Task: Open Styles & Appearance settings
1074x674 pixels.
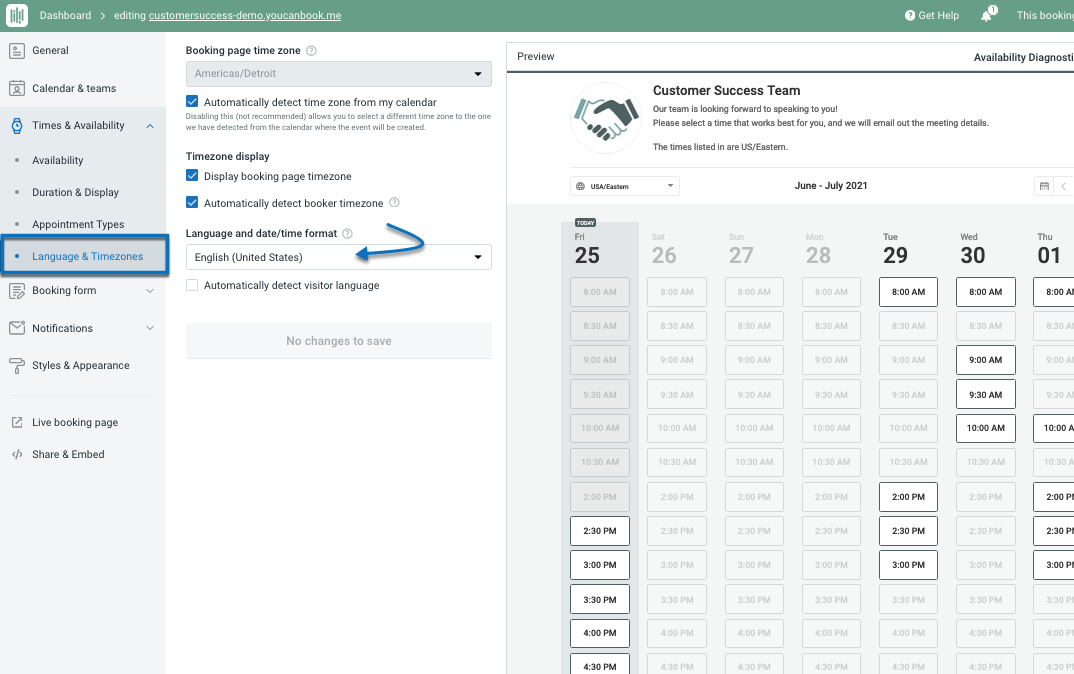Action: click(81, 366)
